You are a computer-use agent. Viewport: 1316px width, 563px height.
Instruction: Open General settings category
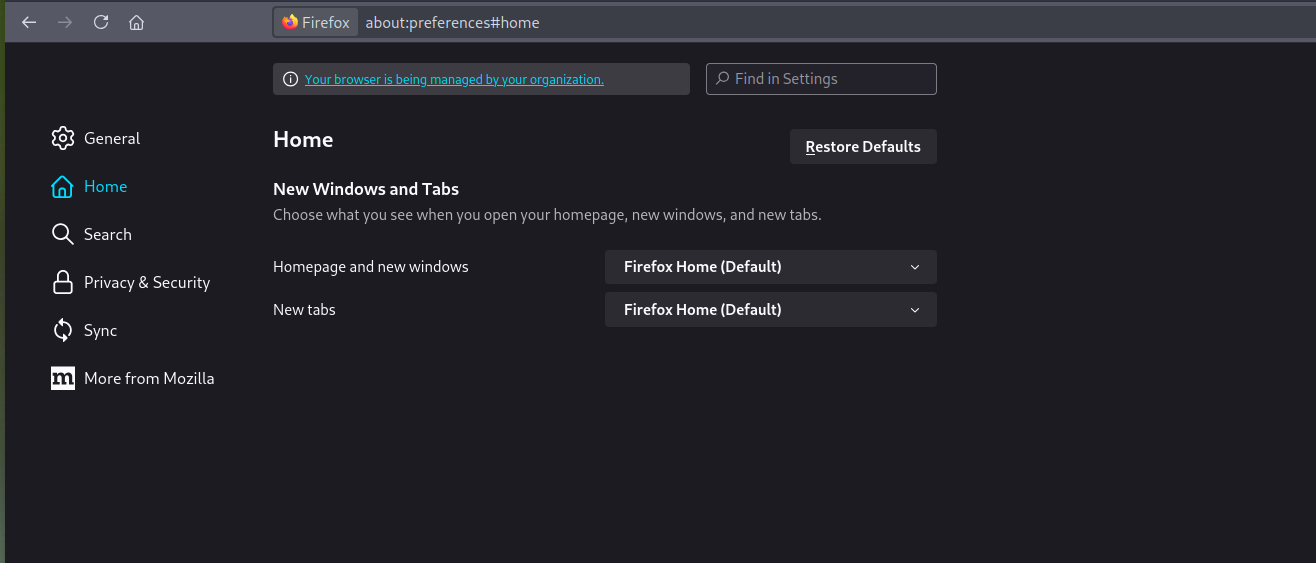click(112, 138)
